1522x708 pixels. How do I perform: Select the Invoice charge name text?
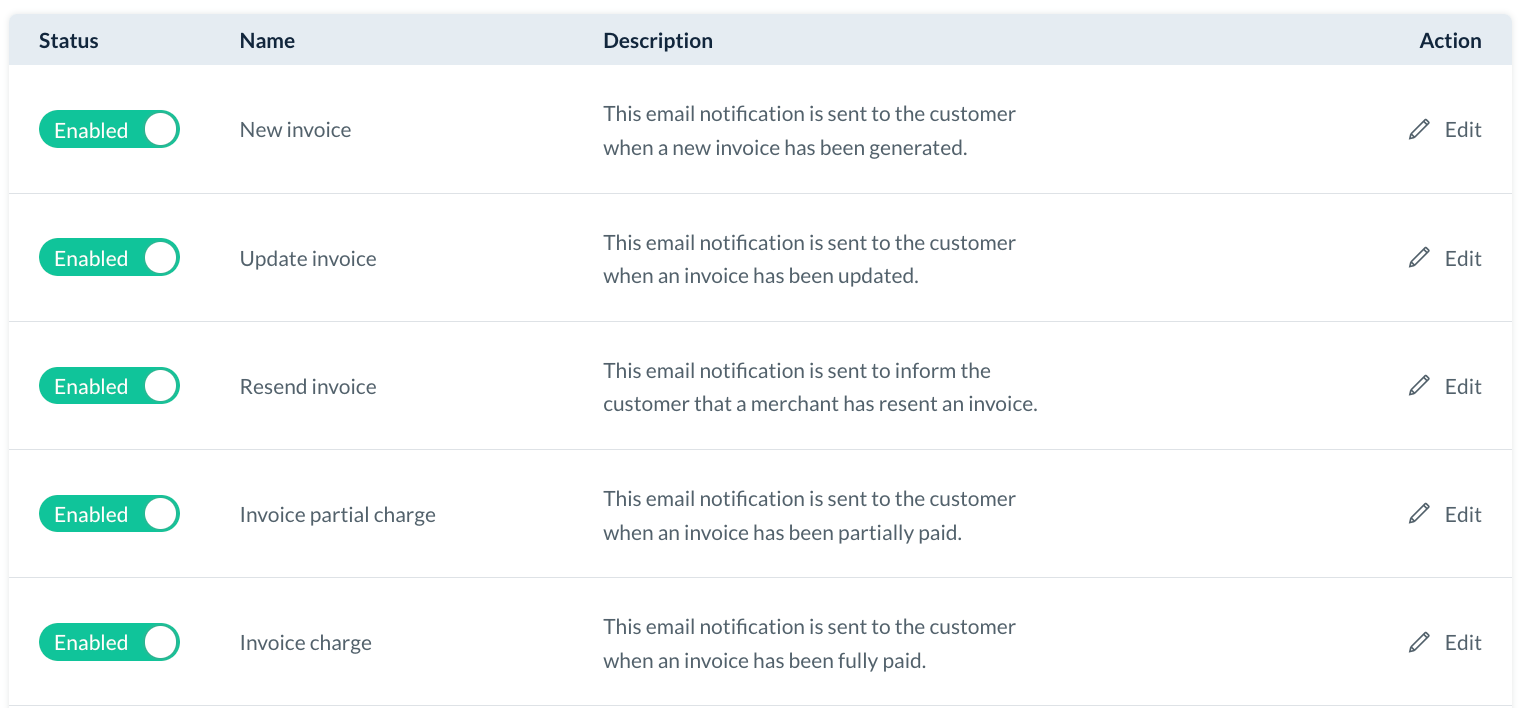305,643
